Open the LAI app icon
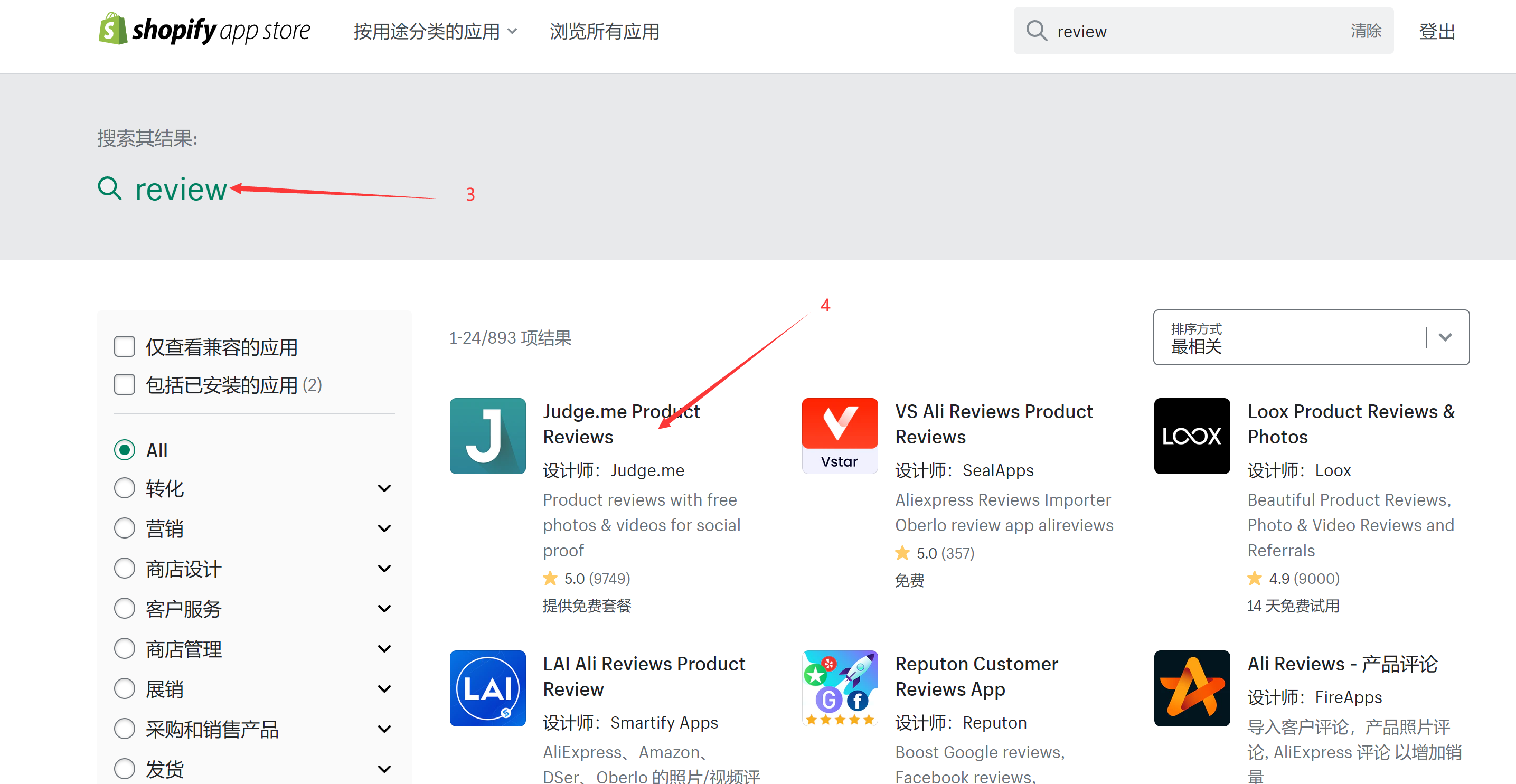This screenshot has height=784, width=1516. tap(487, 688)
